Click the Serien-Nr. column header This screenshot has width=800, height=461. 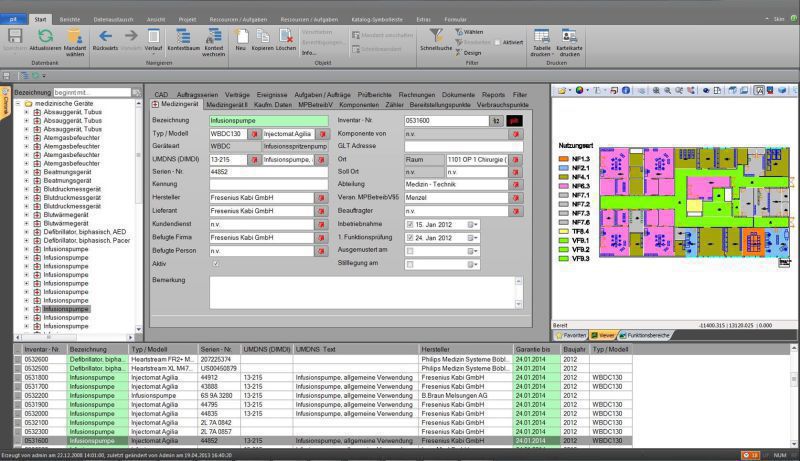218,349
